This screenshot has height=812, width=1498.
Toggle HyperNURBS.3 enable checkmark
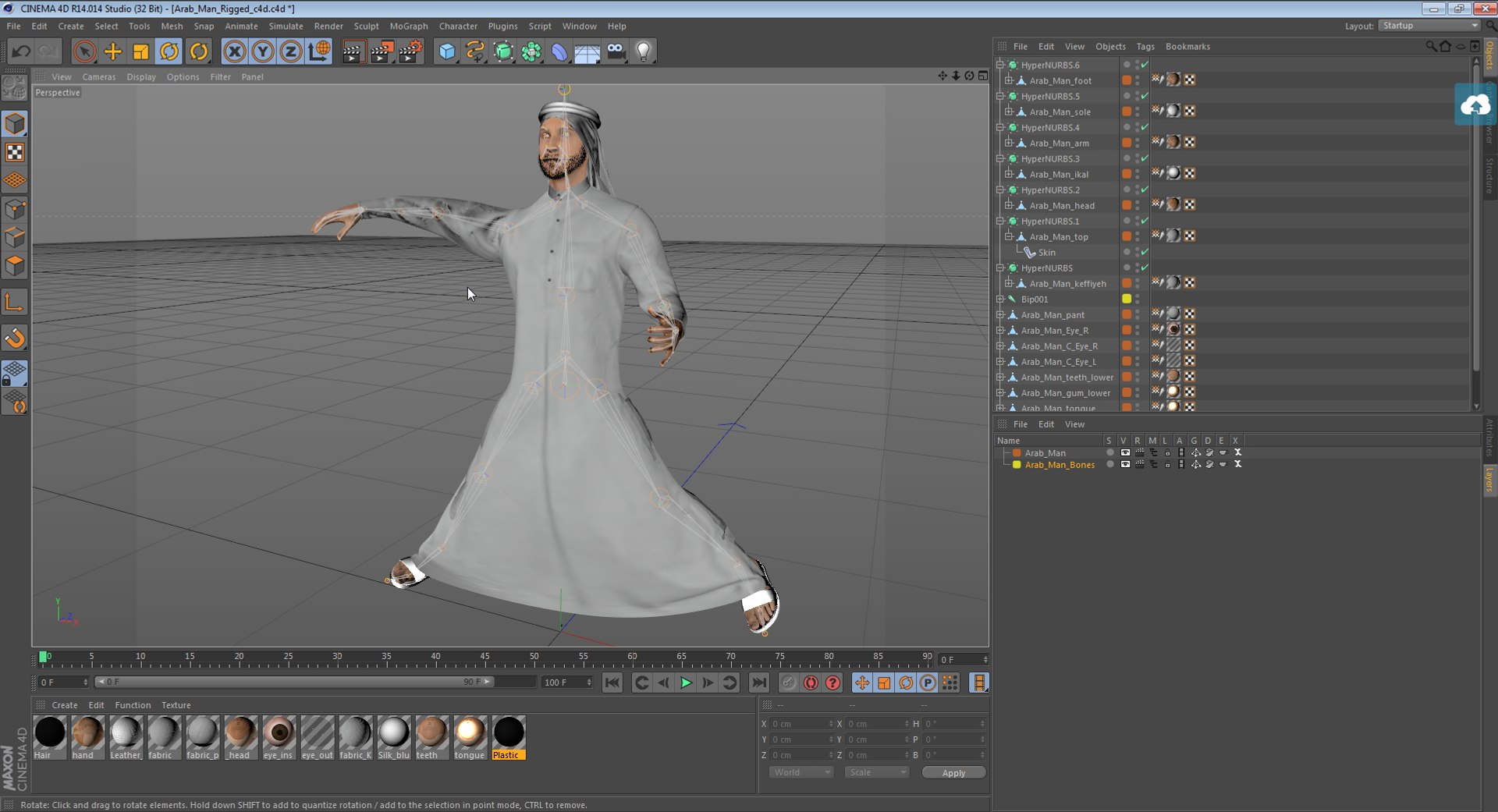click(x=1145, y=158)
